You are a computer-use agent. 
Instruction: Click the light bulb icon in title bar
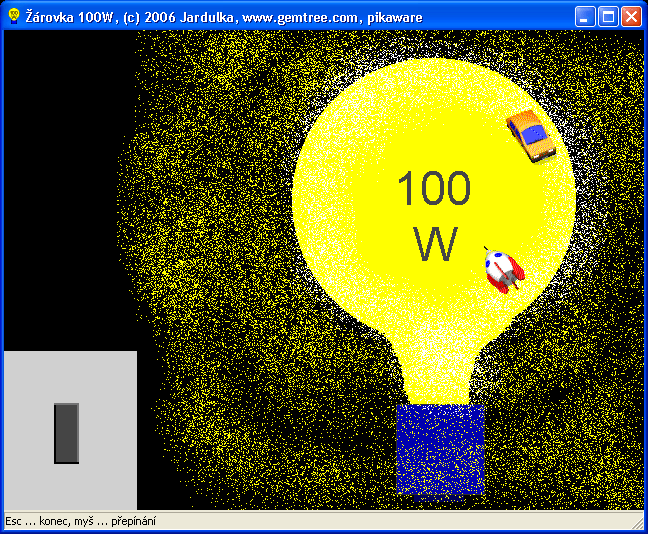pos(14,17)
